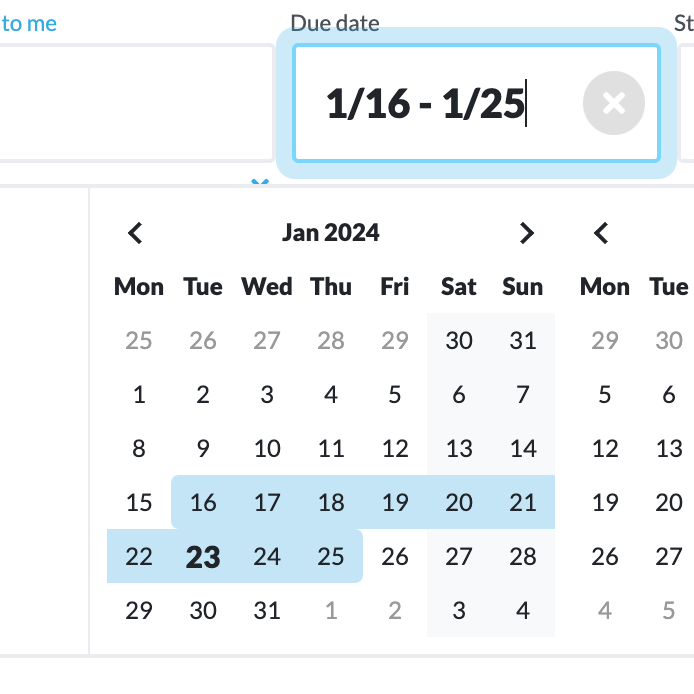
Task: Select grayed February 2 date
Action: (x=395, y=610)
